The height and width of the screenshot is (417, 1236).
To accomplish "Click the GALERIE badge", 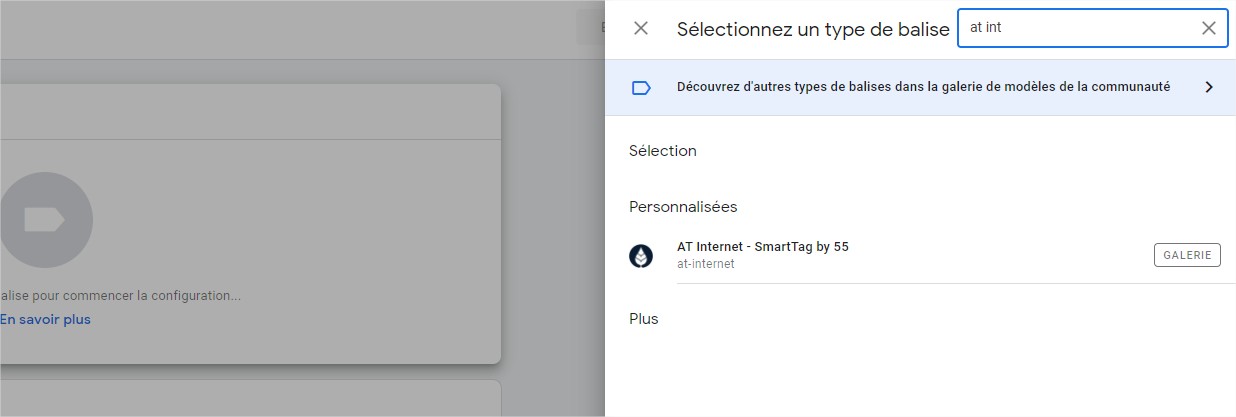I will 1187,256.
